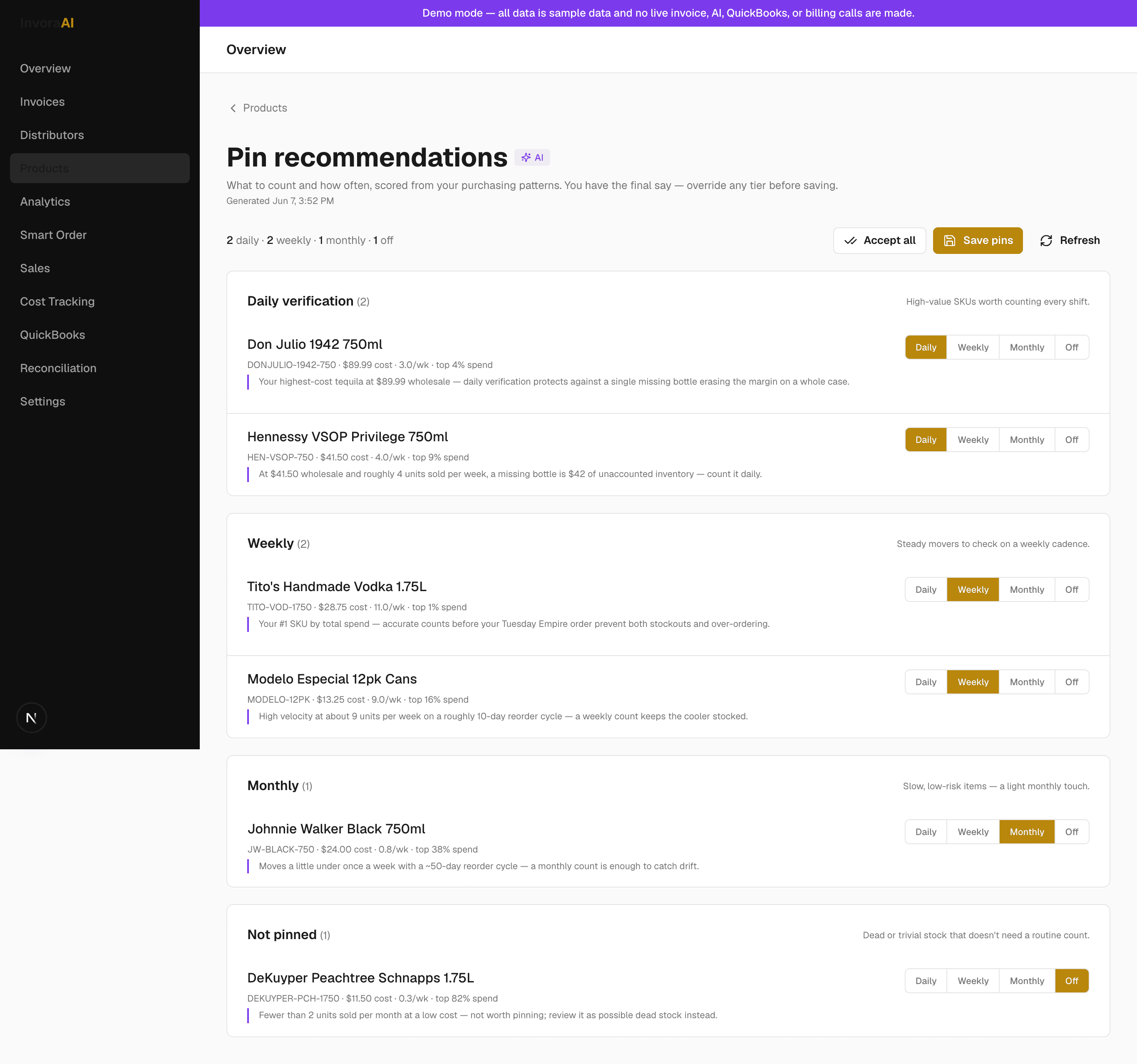Set Don Julio 1942 to Monthly

click(x=1027, y=347)
